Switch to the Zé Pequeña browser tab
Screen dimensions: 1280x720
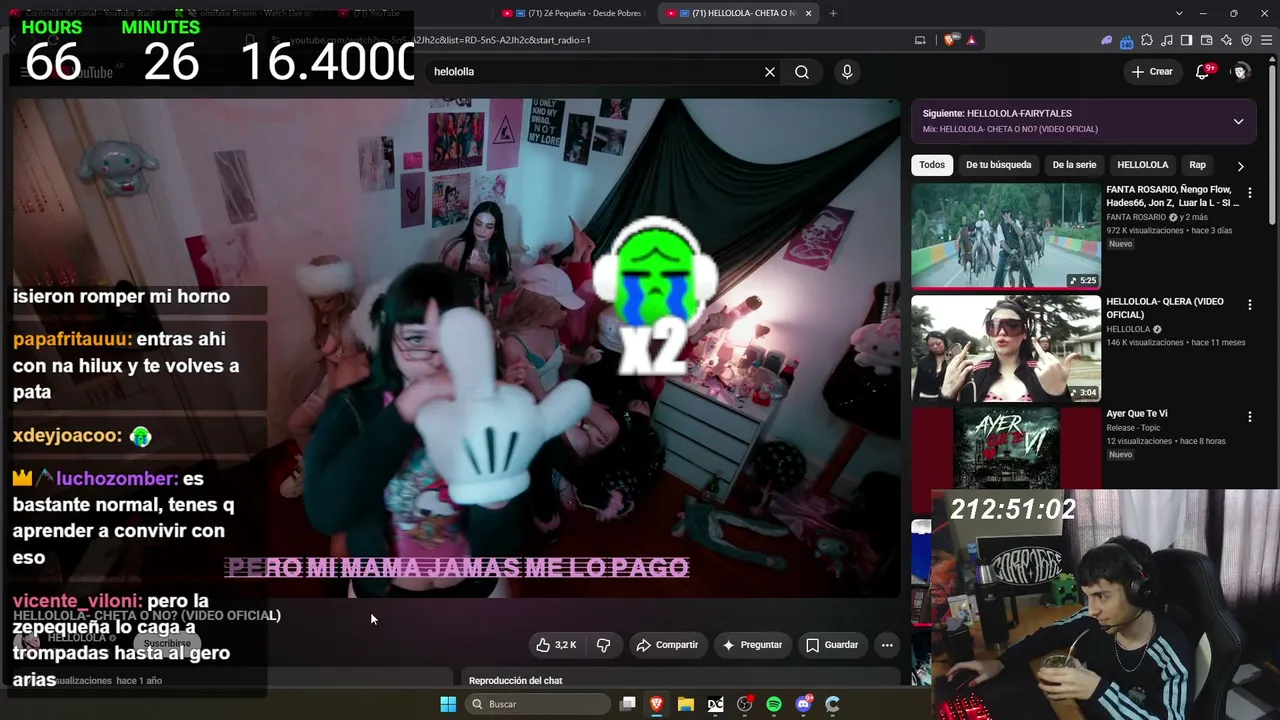point(574,13)
